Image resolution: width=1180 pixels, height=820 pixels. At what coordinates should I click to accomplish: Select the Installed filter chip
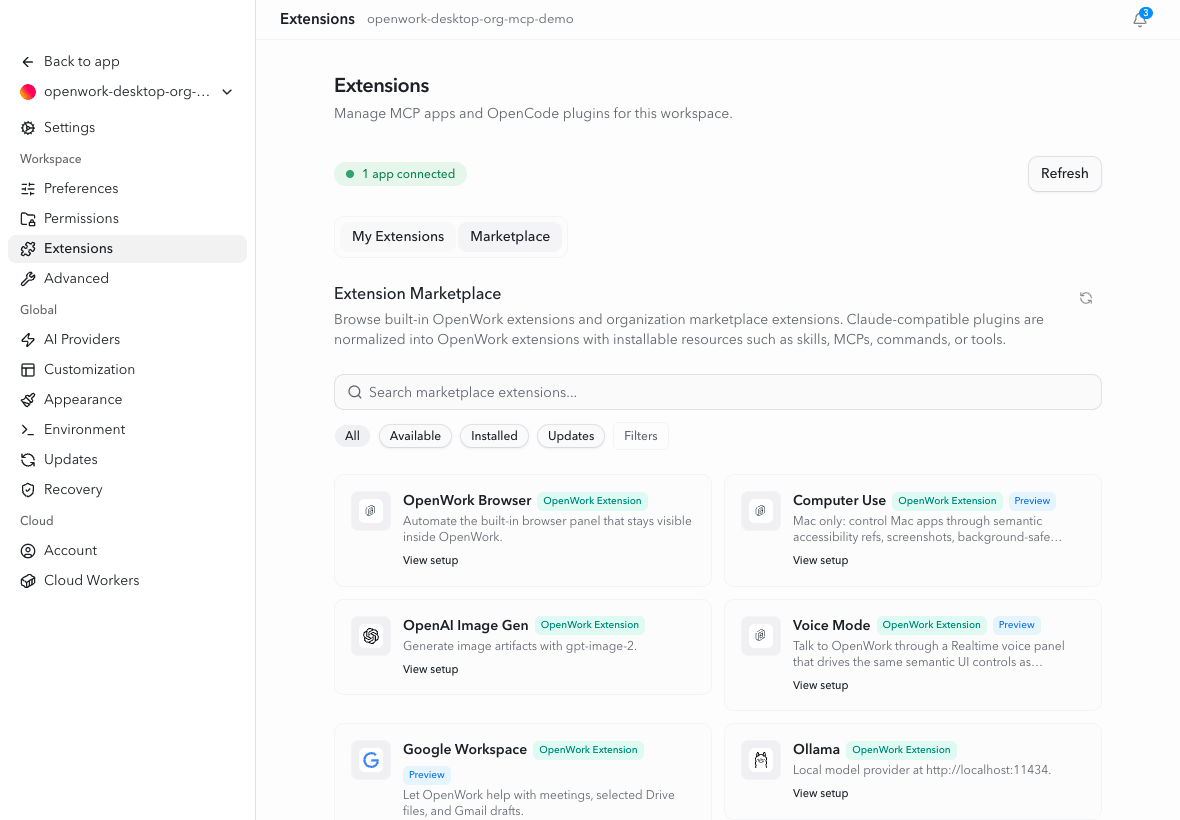[494, 436]
